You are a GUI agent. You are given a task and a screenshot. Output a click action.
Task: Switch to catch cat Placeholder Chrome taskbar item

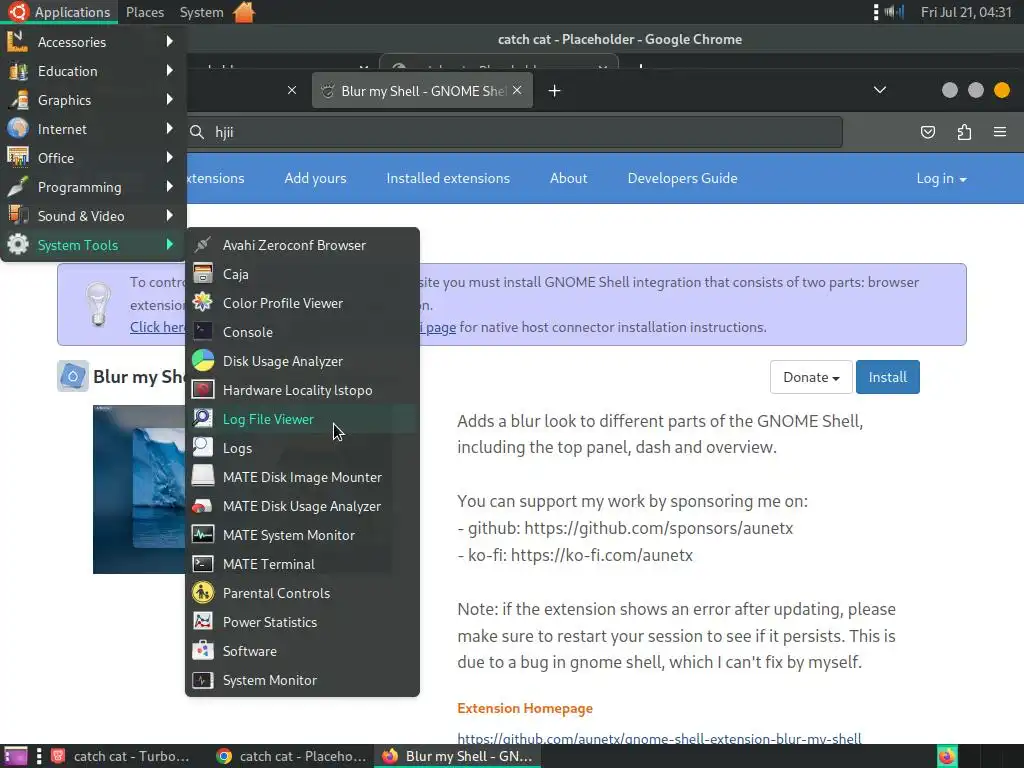click(x=293, y=756)
